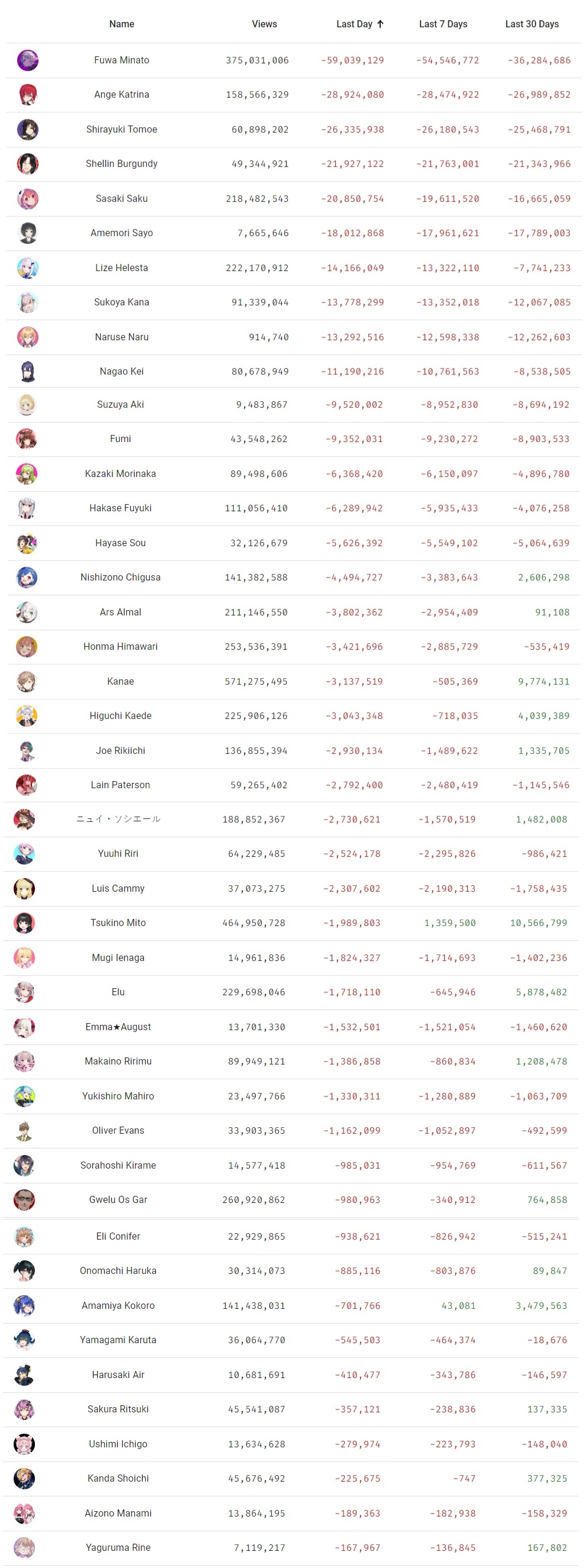Select the Emma★August row name
Screen dimensions: 585x1568
pyautogui.click(x=118, y=1027)
